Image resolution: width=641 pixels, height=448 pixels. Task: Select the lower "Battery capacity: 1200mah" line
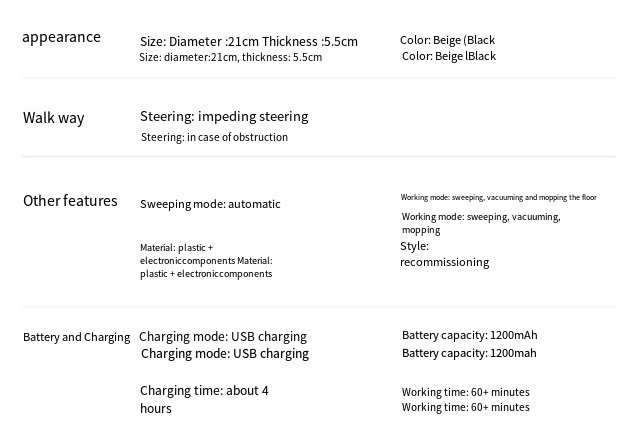(x=469, y=353)
